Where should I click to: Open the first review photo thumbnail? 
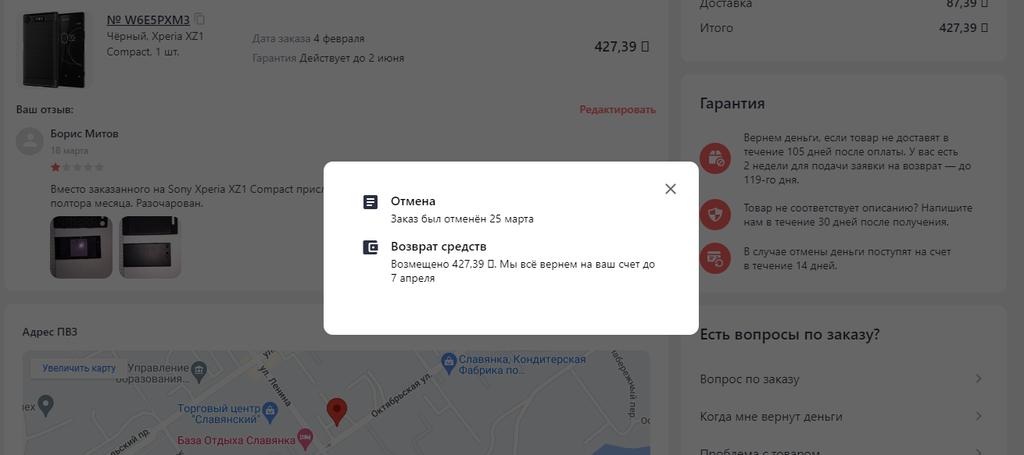[82, 247]
